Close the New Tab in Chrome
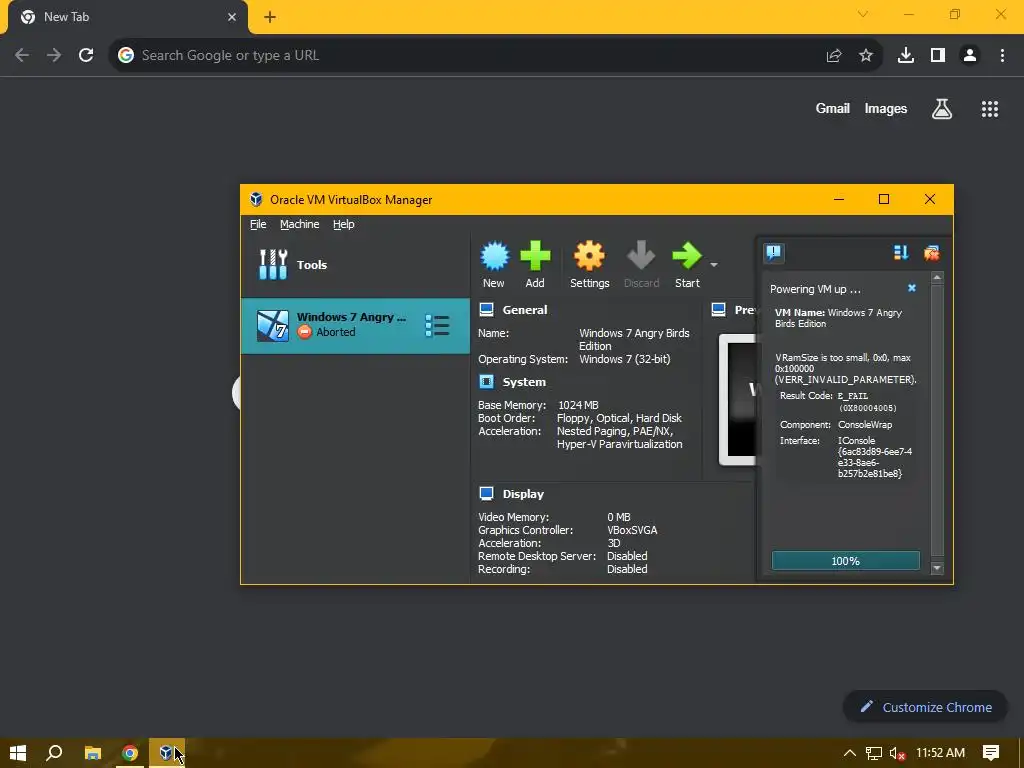Image resolution: width=1024 pixels, height=768 pixels. pyautogui.click(x=232, y=17)
